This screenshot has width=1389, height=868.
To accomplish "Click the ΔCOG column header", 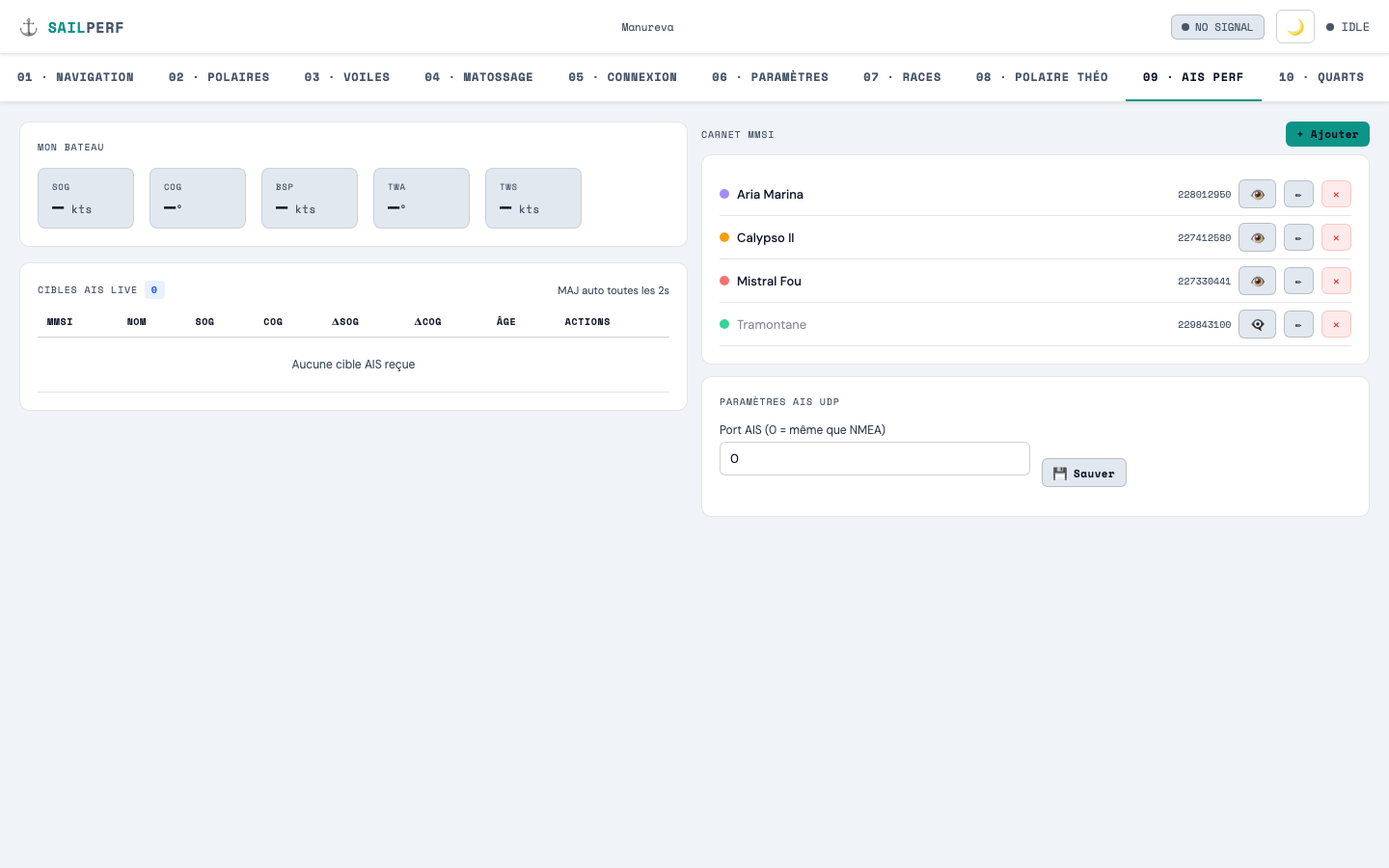I will 428,322.
